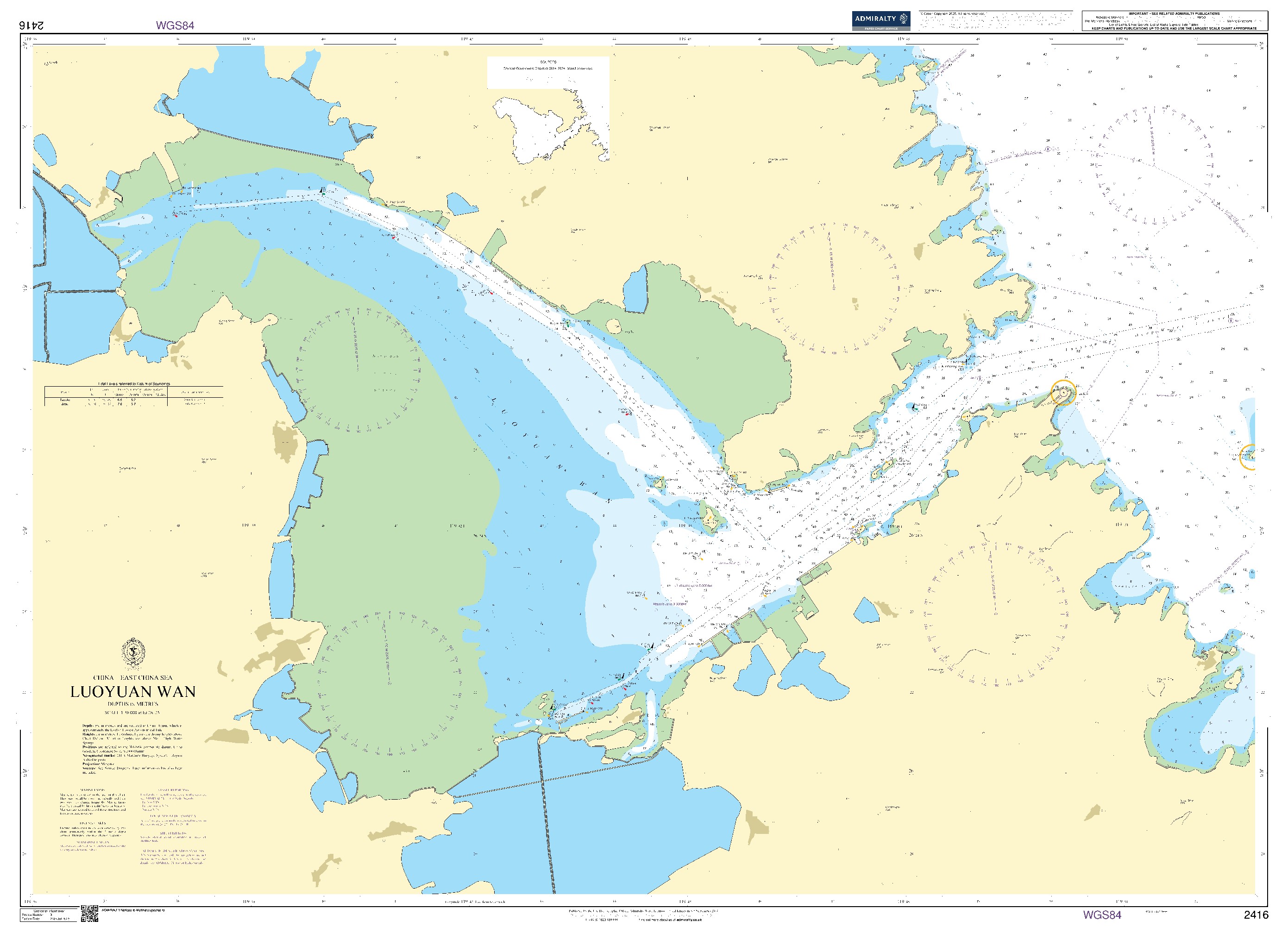Click the compass rose on the northeast landmass
1288x927 pixels.
(833, 288)
